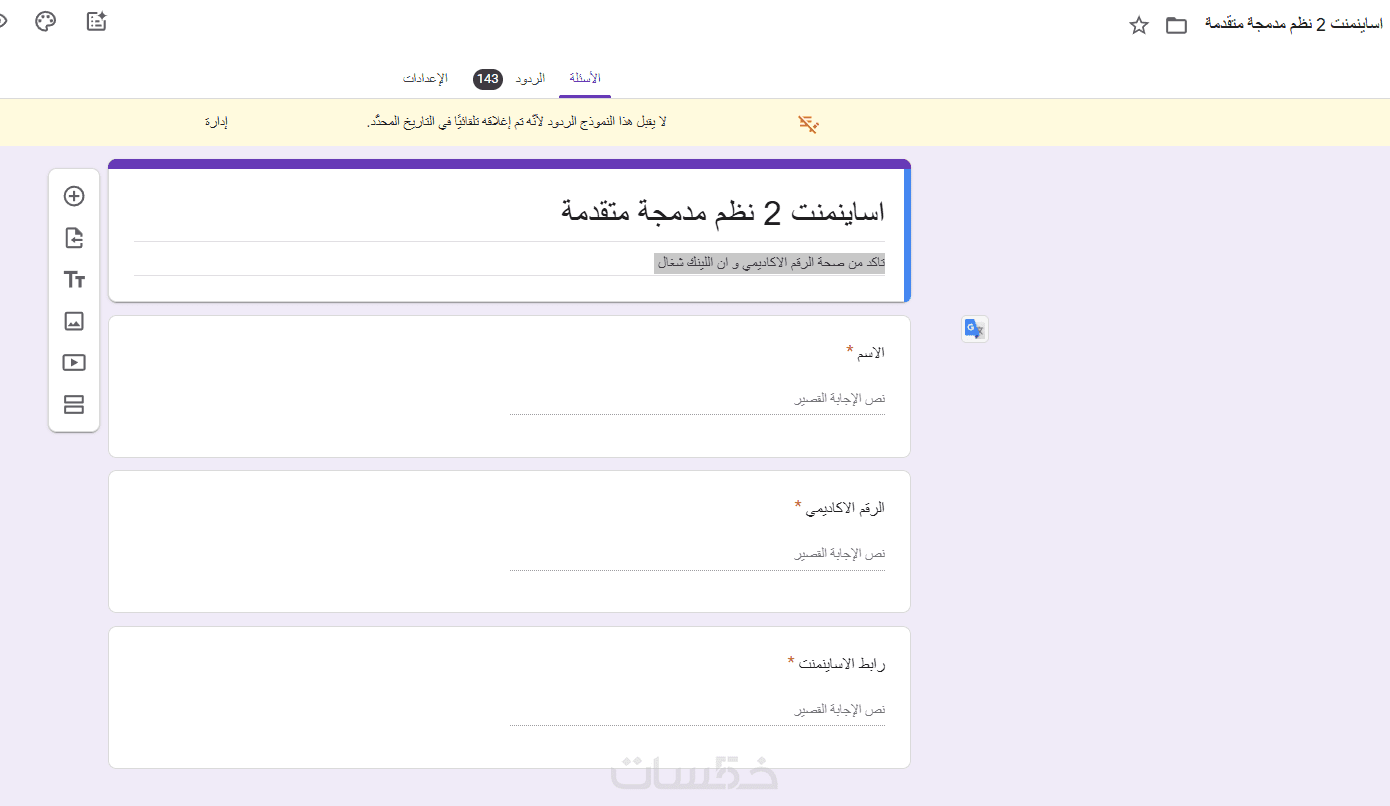Image resolution: width=1390 pixels, height=806 pixels.
Task: Open the الإعدادات settings tab
Action: coord(425,78)
